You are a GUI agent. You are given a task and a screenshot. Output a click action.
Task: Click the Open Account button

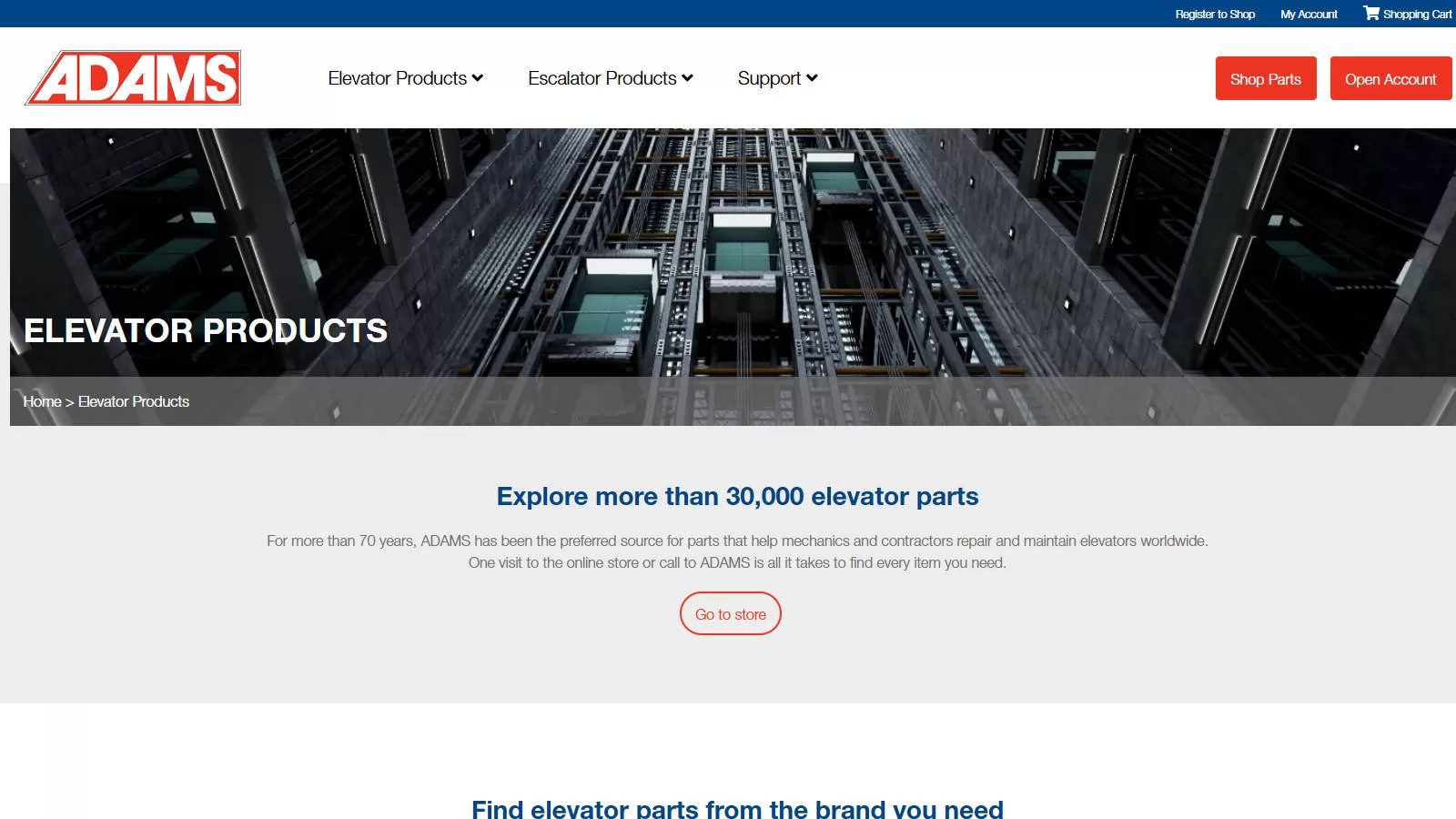tap(1390, 79)
